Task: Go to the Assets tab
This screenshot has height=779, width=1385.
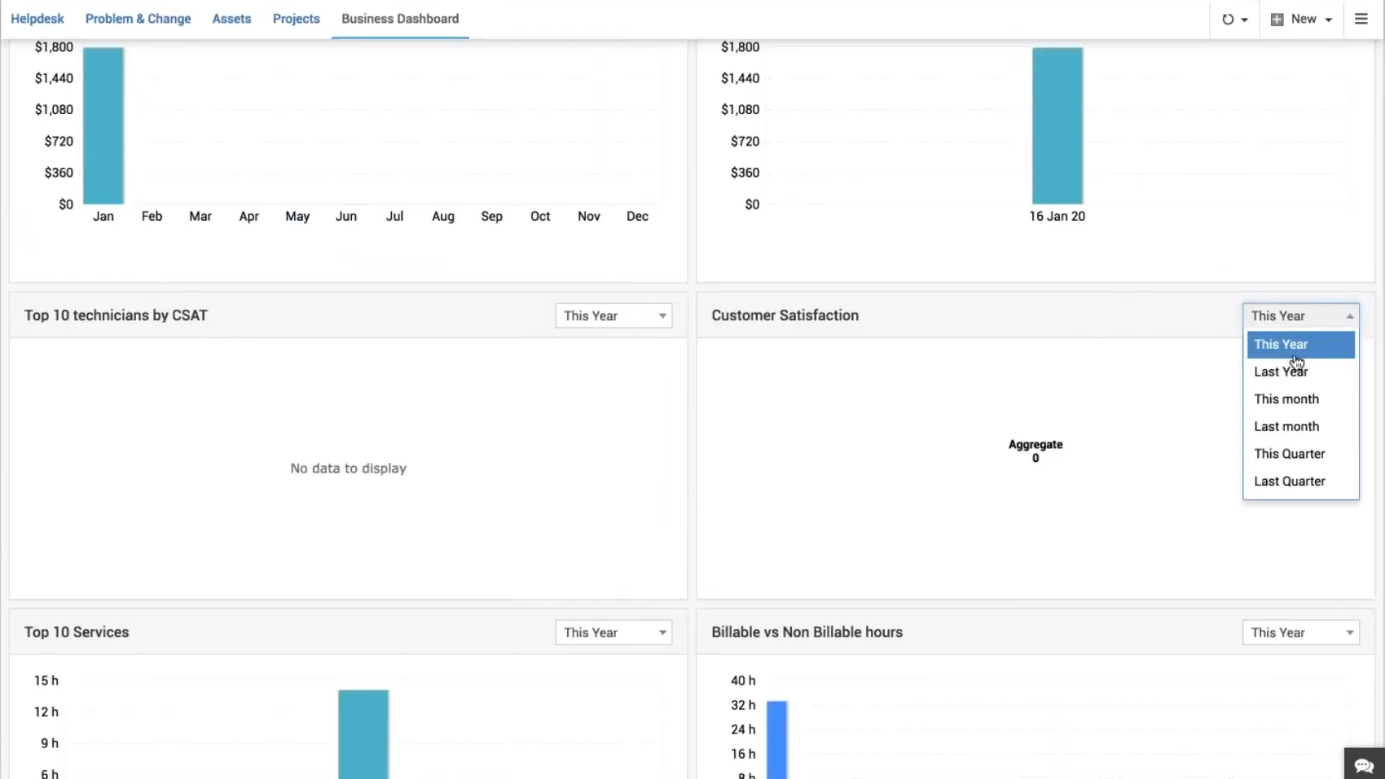Action: [x=231, y=19]
